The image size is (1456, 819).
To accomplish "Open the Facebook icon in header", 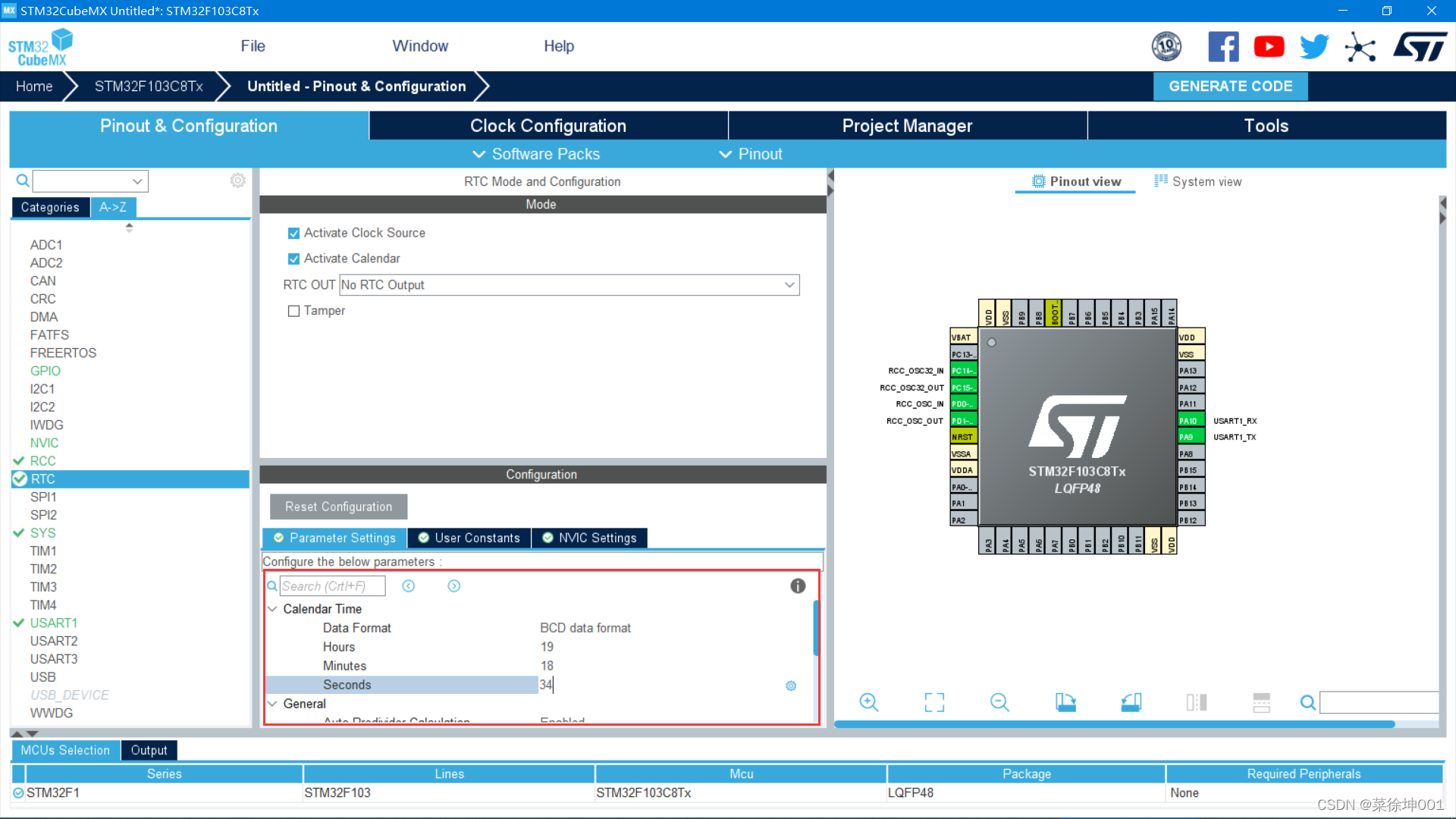I will click(1223, 47).
